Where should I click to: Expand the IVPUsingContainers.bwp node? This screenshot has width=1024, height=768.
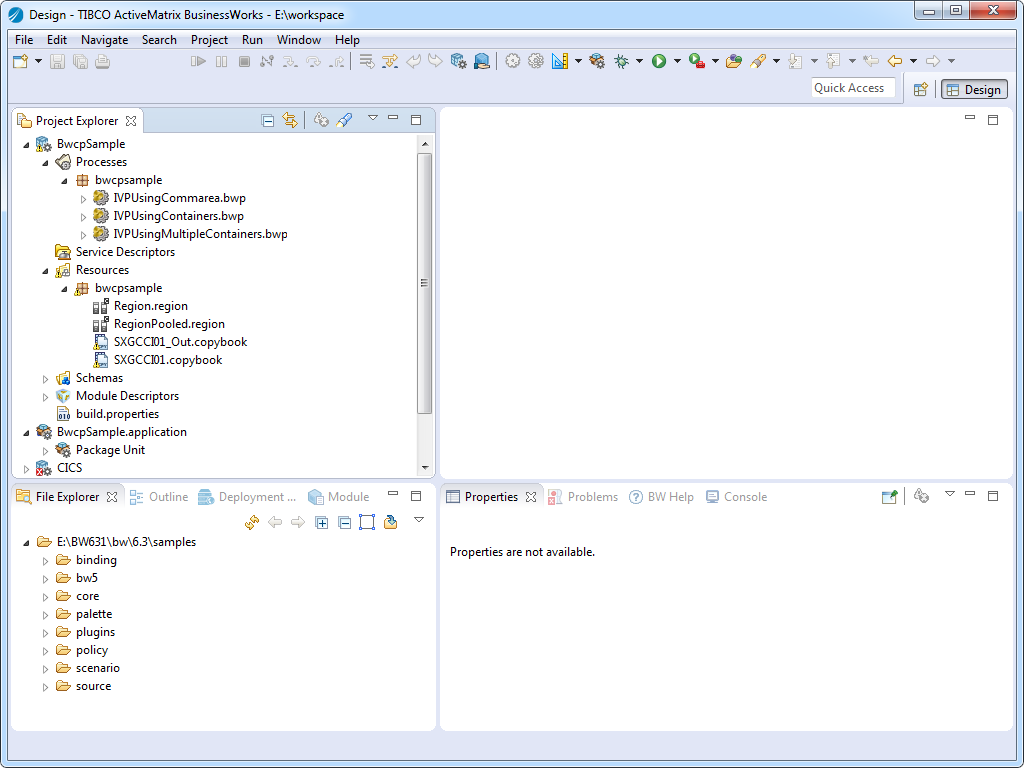tap(84, 217)
